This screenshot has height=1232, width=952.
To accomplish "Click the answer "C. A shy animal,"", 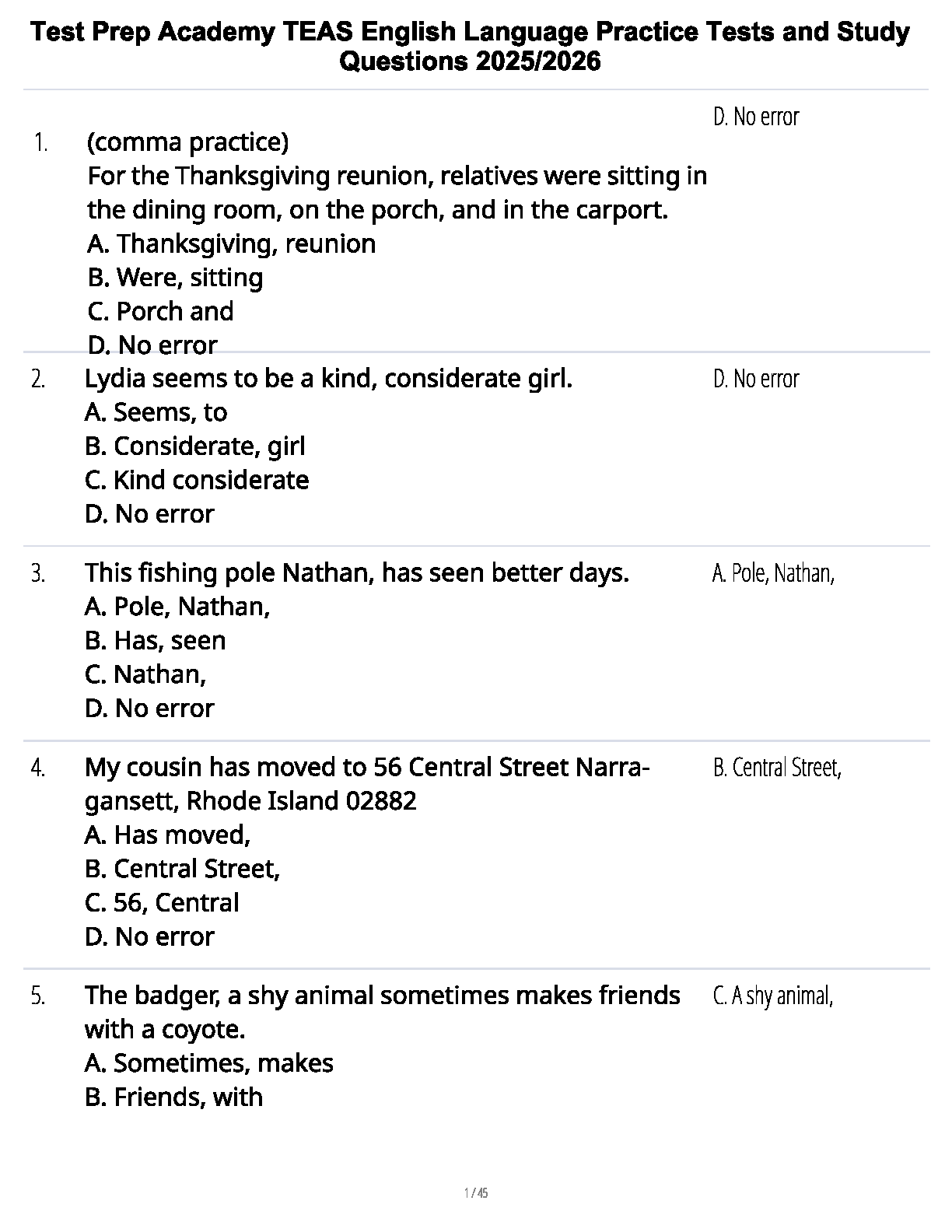I will coord(773,996).
